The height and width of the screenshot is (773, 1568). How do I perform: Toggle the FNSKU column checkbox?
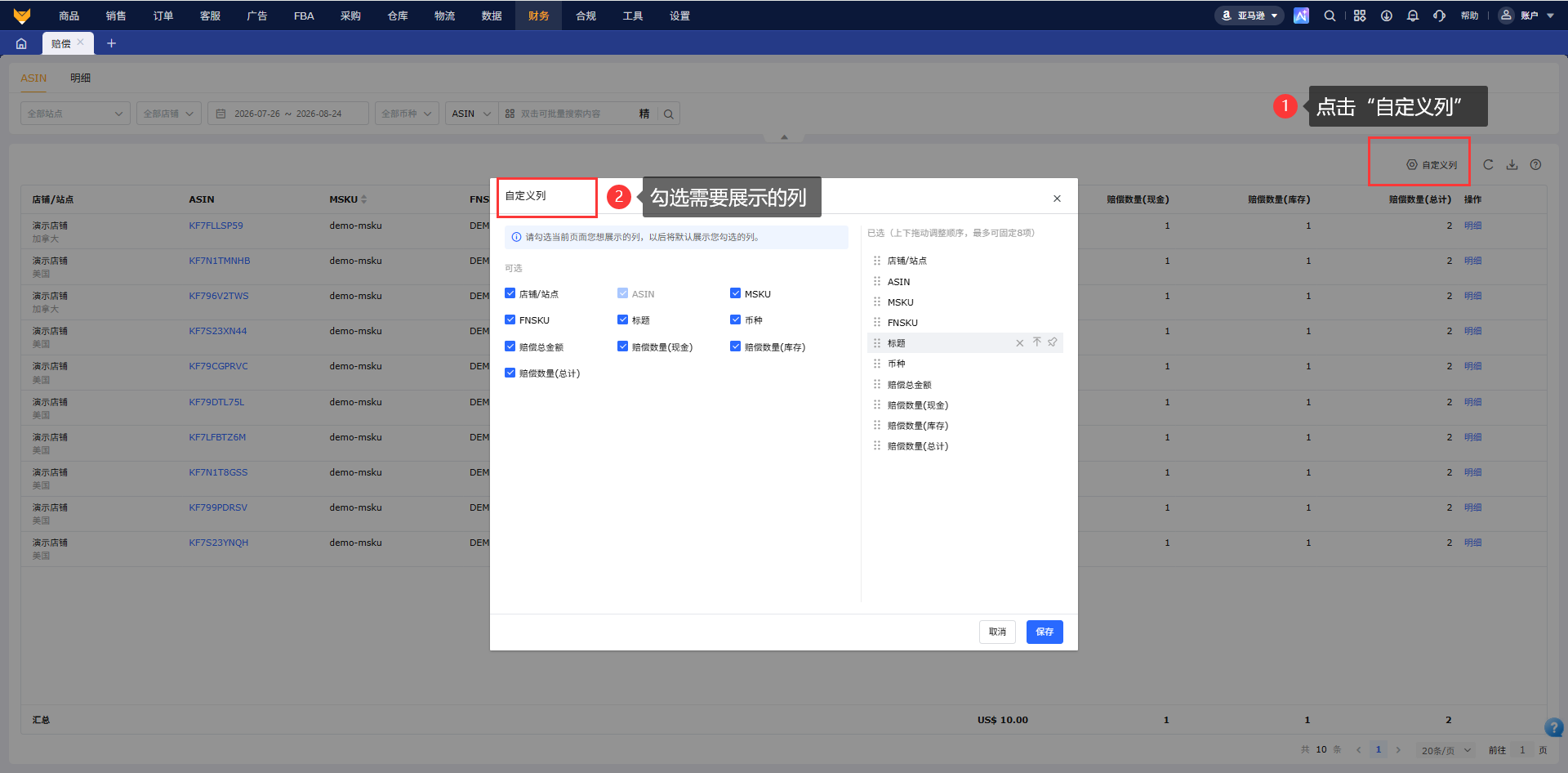510,319
